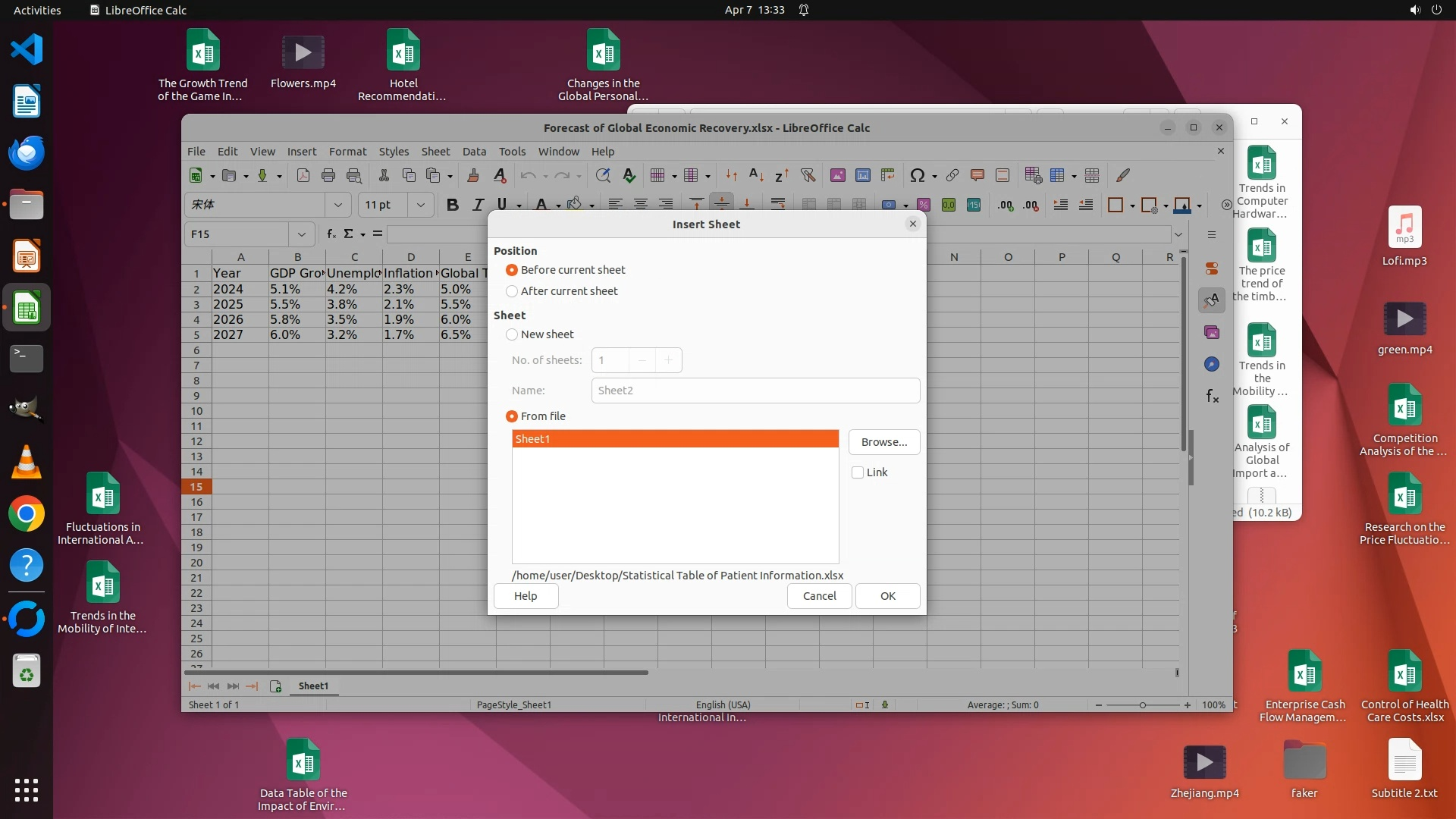Click the AutoFilter toolbar icon
Screen dimensions: 1456x819
(x=808, y=176)
